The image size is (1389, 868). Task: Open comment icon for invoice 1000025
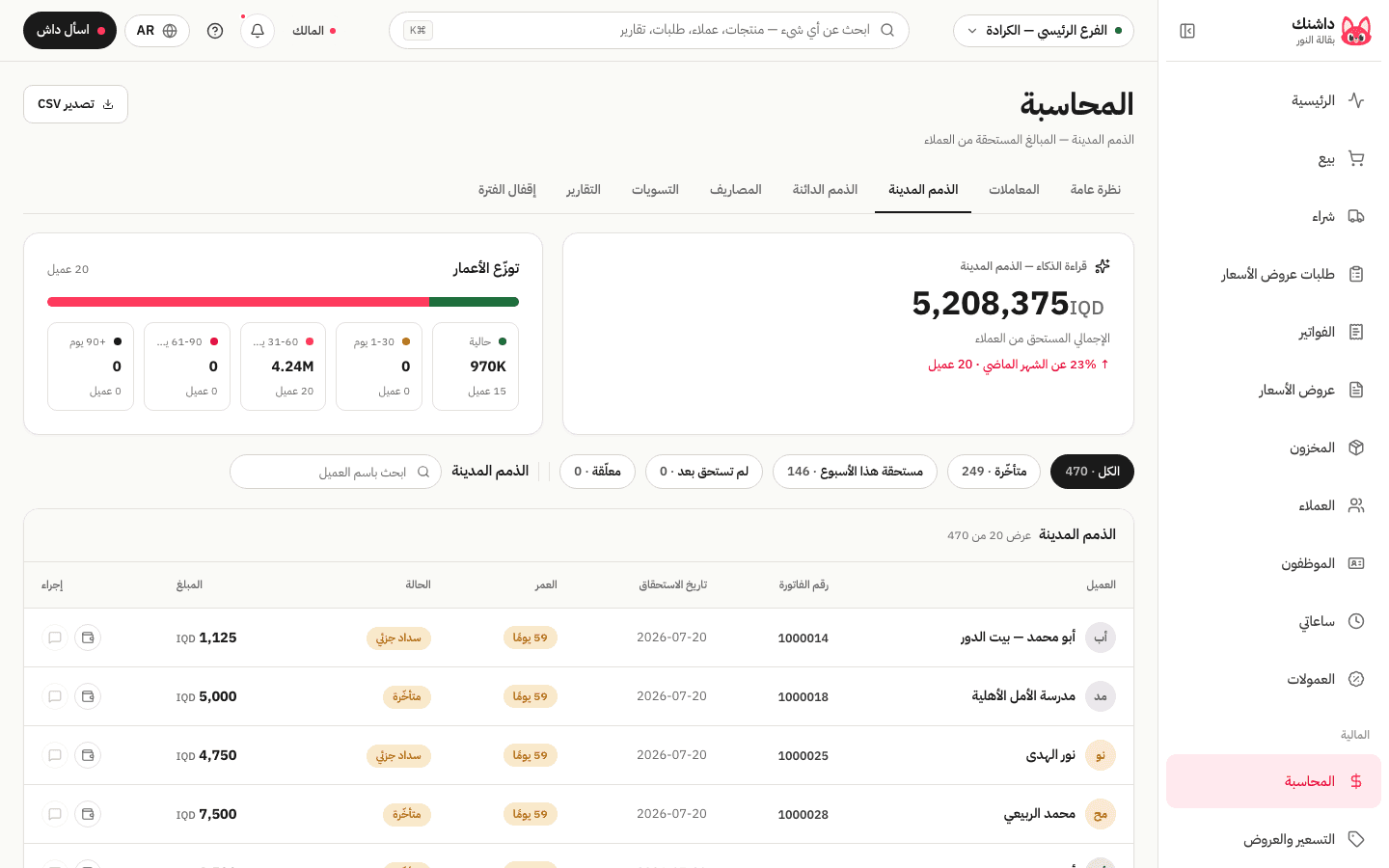[x=55, y=755]
